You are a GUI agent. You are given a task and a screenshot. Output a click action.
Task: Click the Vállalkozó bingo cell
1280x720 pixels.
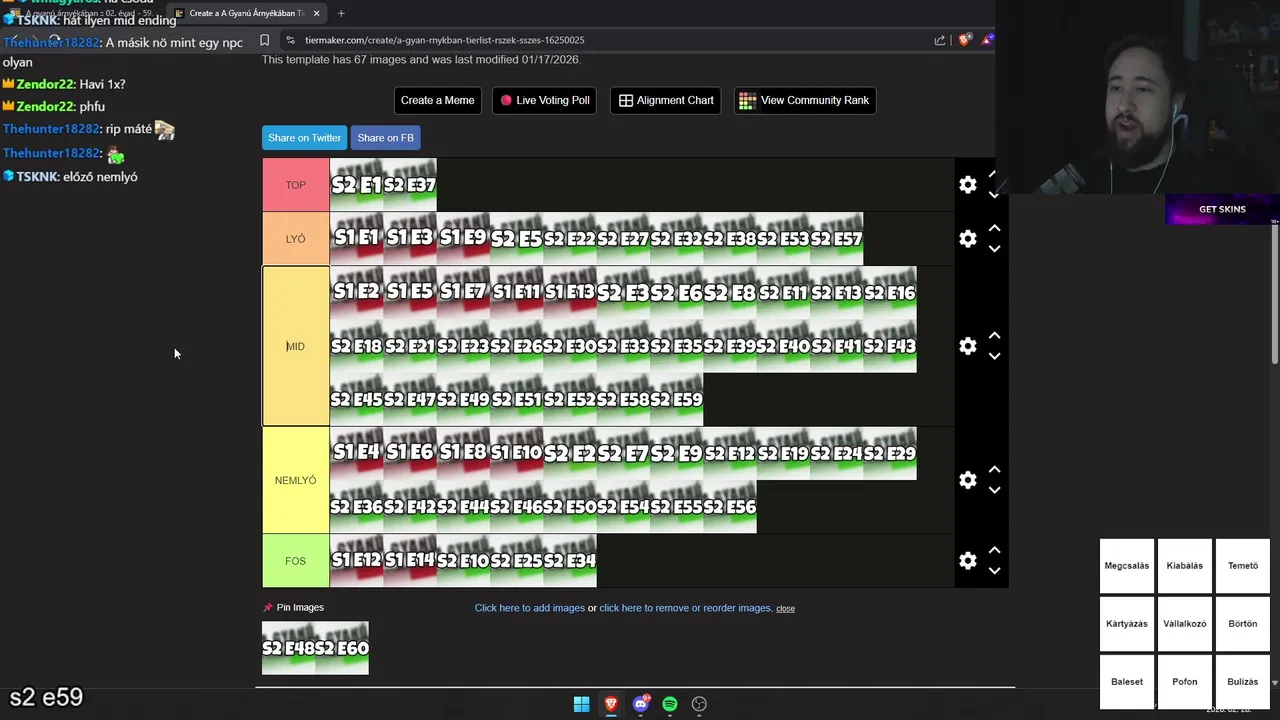click(x=1185, y=624)
